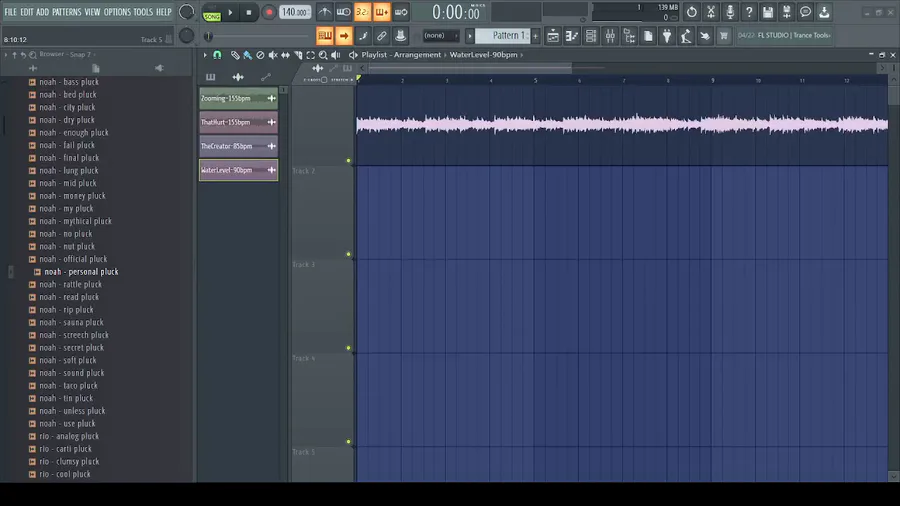This screenshot has height=506, width=900.
Task: Toggle loop recording button
Action: tap(401, 12)
